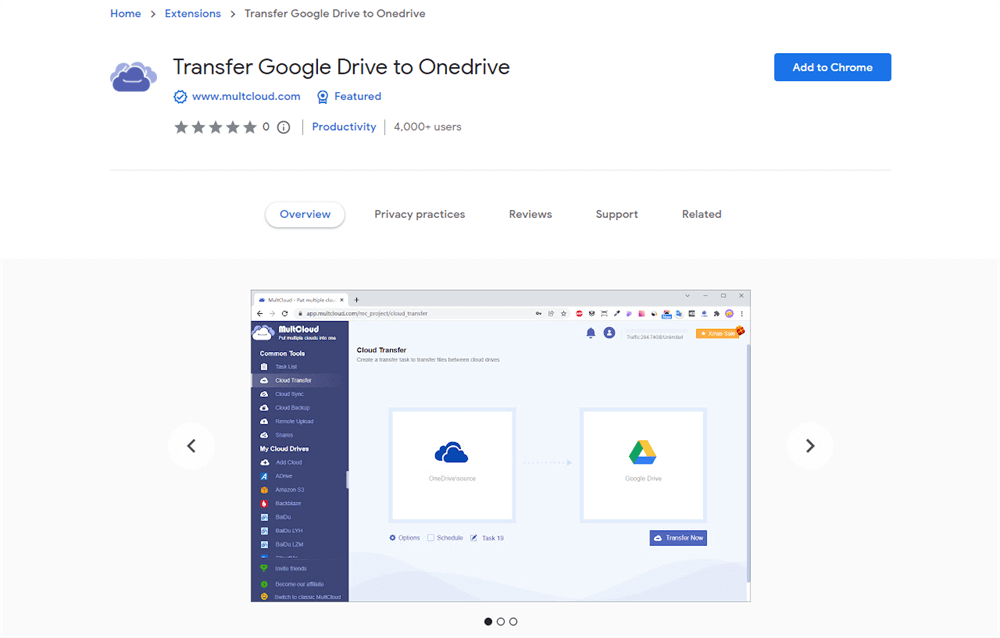Click the Featured award ribbon icon
The width and height of the screenshot is (1000, 638).
point(323,96)
